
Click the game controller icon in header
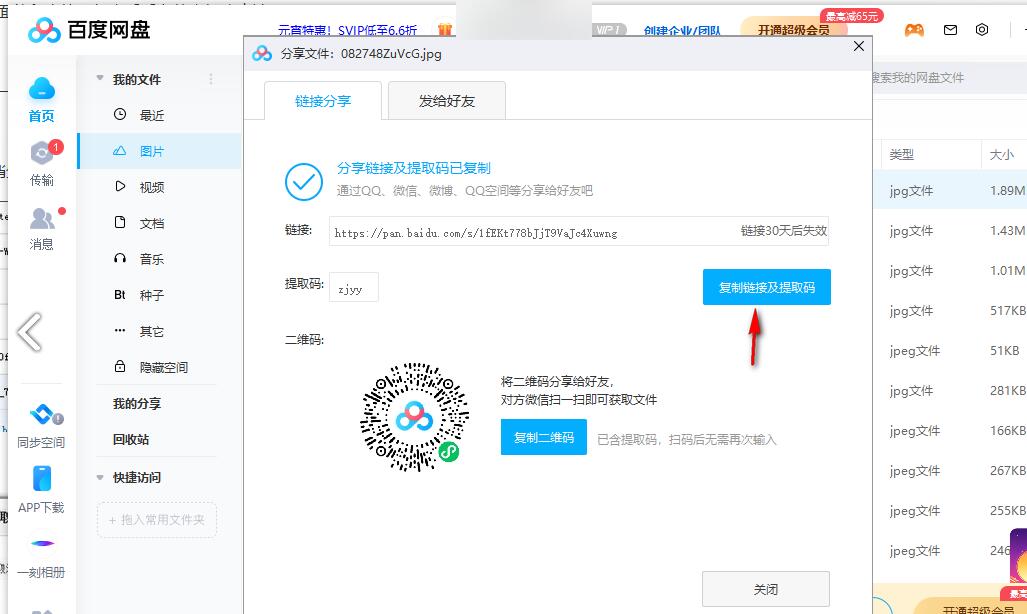[x=914, y=30]
